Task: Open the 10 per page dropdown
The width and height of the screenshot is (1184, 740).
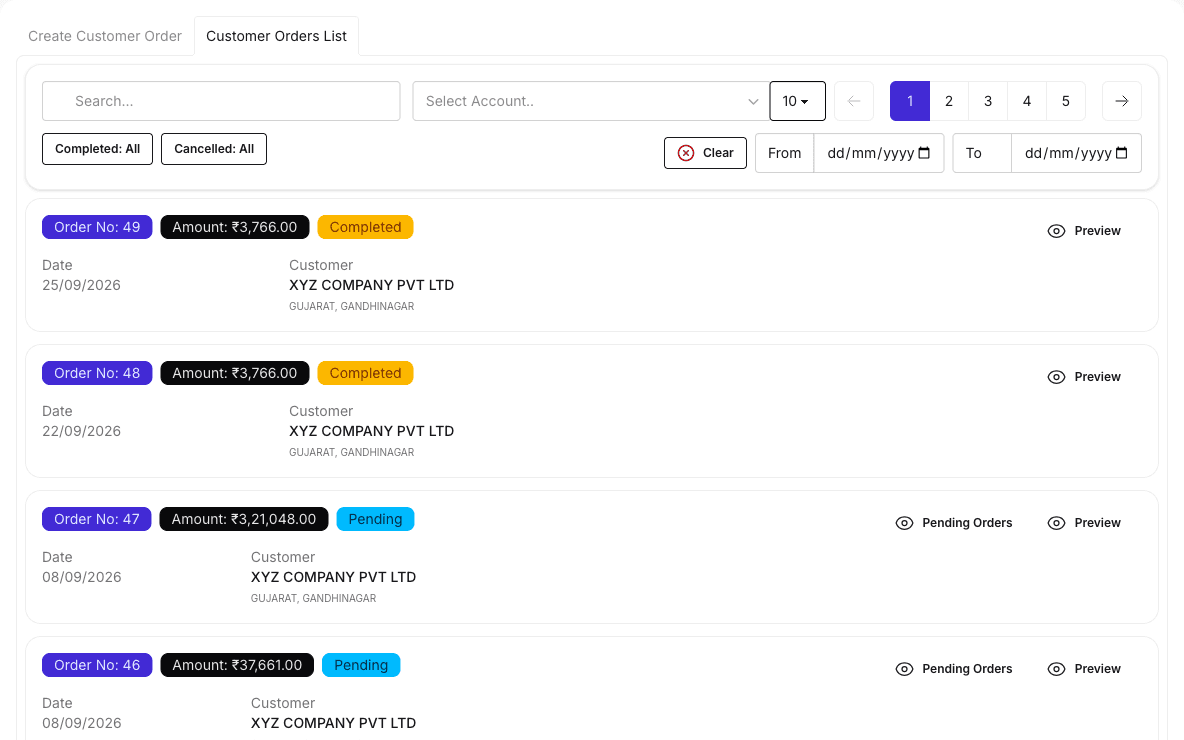Action: tap(797, 101)
